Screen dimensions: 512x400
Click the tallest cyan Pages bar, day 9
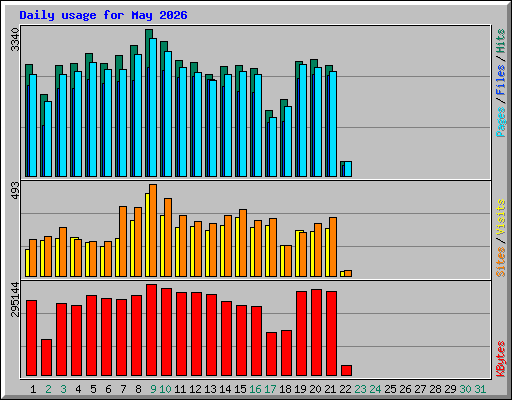153,107
